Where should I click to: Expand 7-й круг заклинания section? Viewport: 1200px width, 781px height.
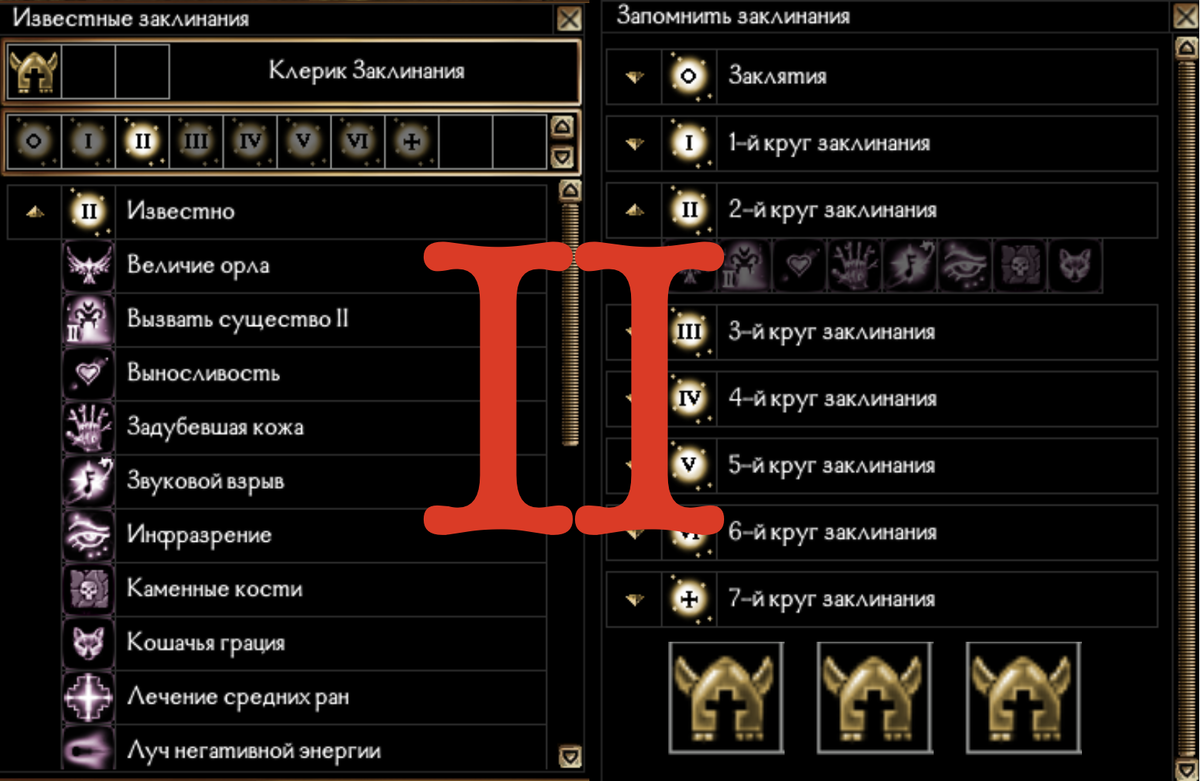pos(634,600)
